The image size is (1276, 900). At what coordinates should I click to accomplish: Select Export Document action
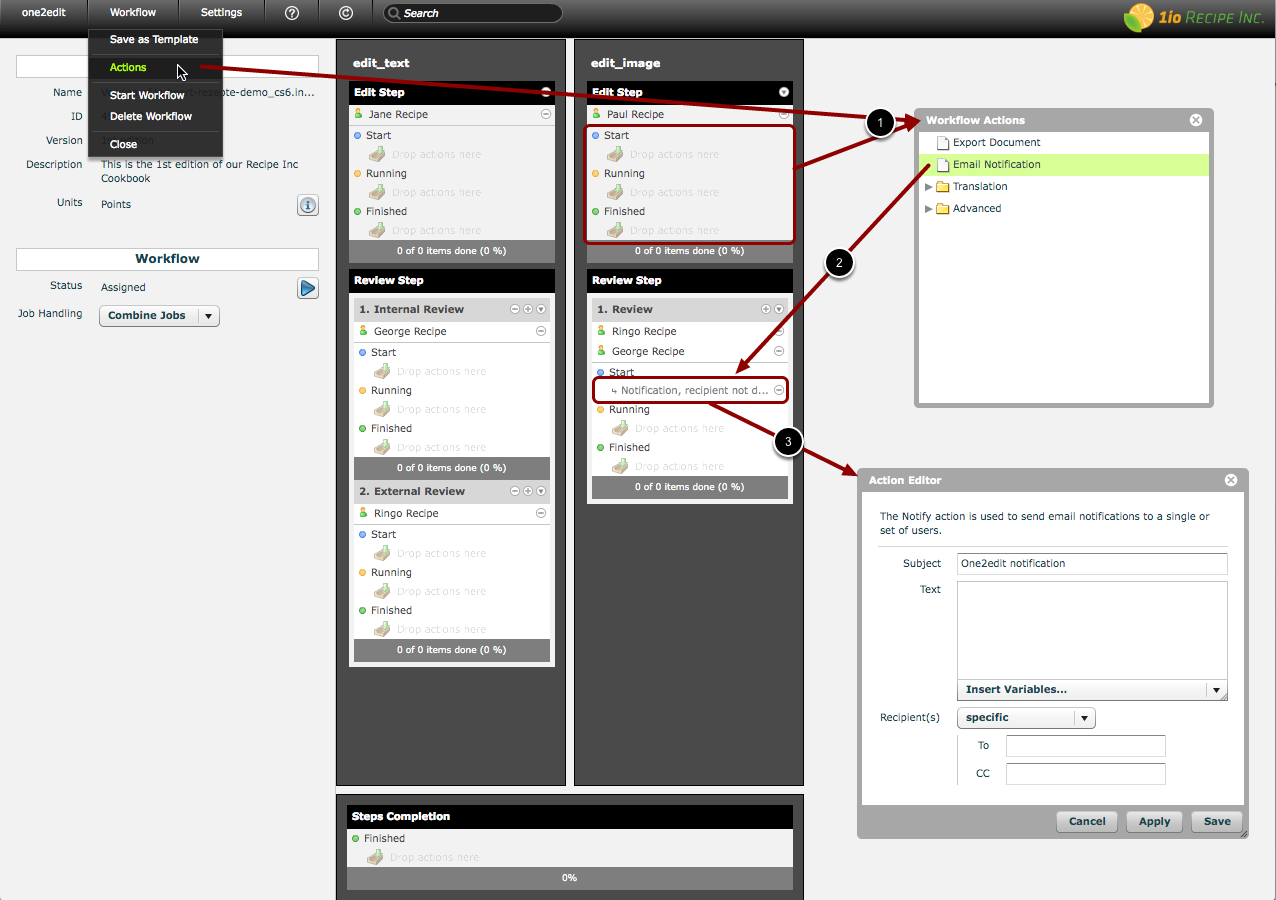pyautogui.click(x=1064, y=142)
